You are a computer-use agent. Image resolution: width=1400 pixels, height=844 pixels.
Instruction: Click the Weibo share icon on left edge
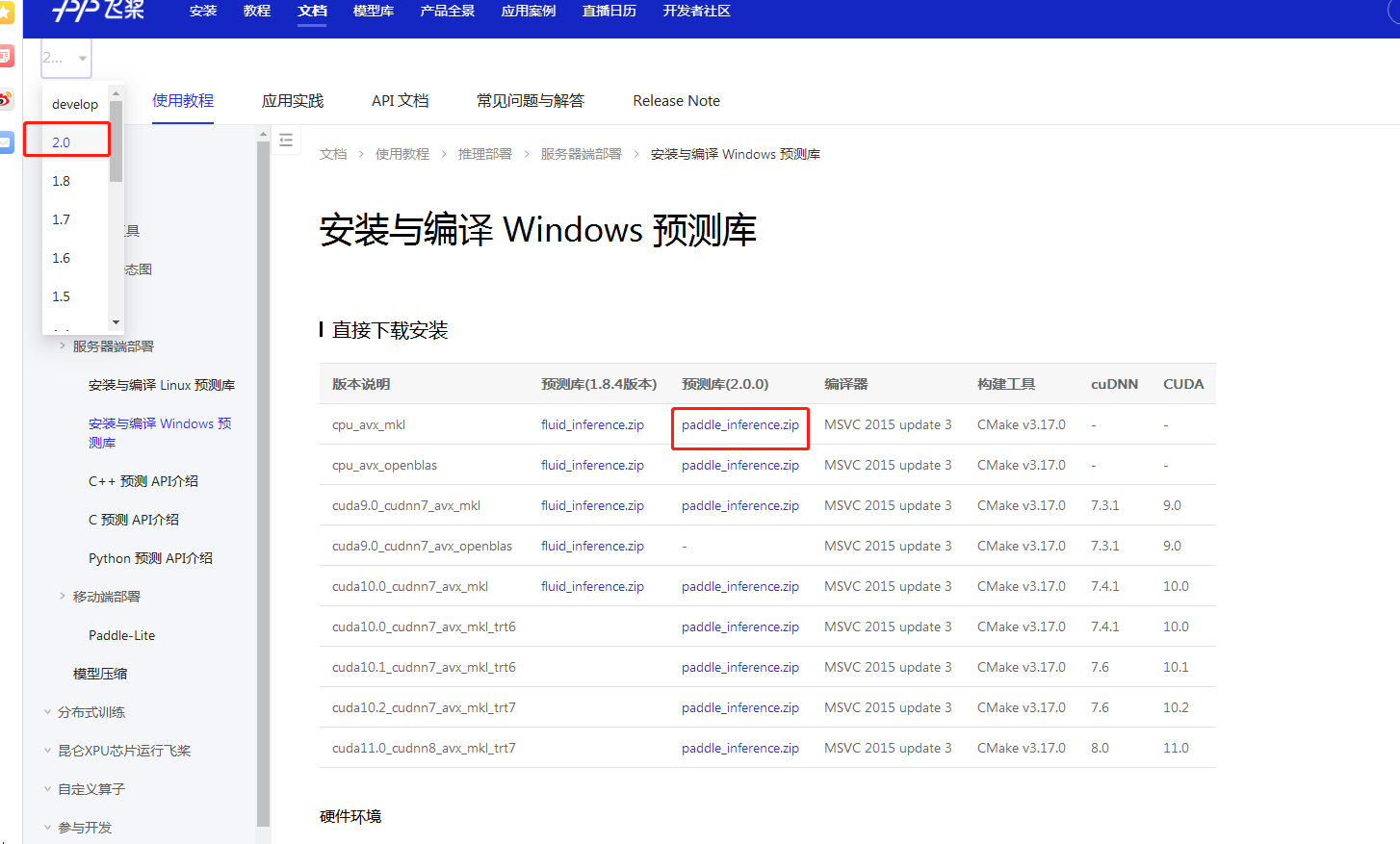[x=7, y=99]
